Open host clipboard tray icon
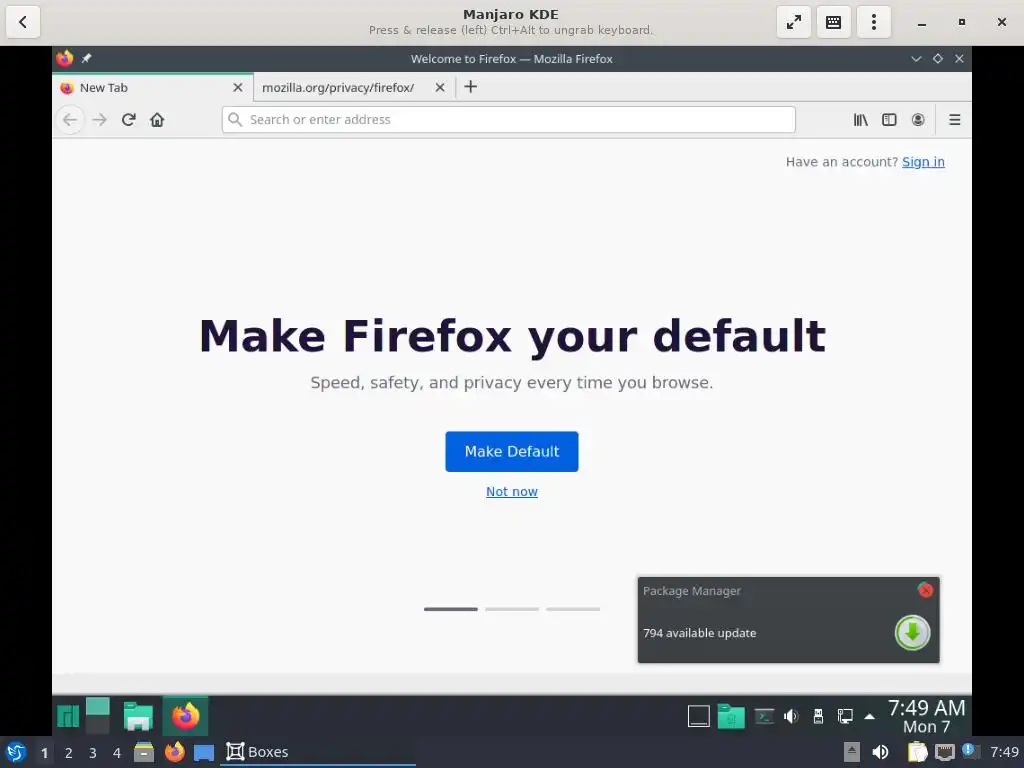1024x768 pixels. (918, 752)
